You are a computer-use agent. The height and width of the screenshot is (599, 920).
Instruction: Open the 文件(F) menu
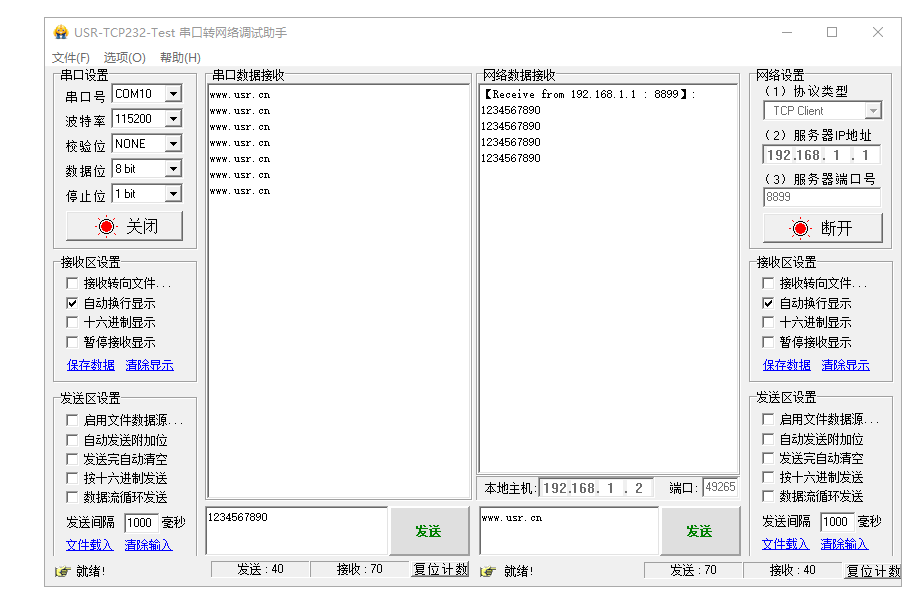click(71, 58)
